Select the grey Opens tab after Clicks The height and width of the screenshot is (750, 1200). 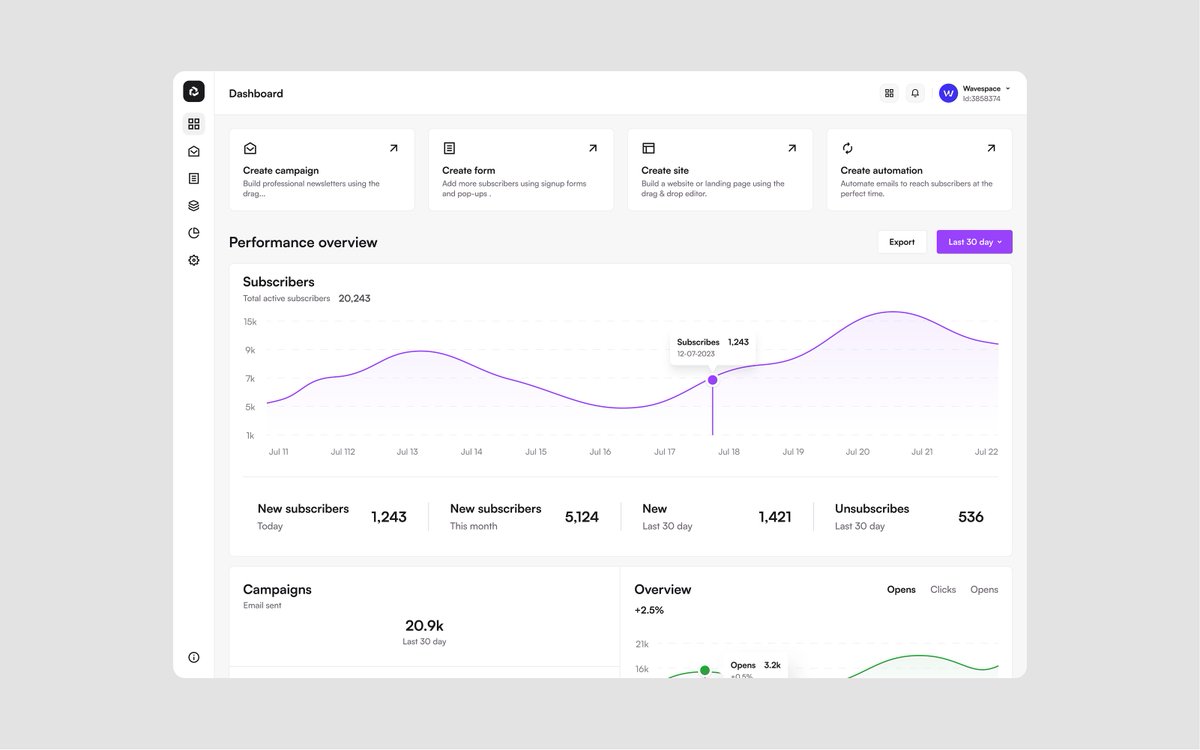[984, 590]
